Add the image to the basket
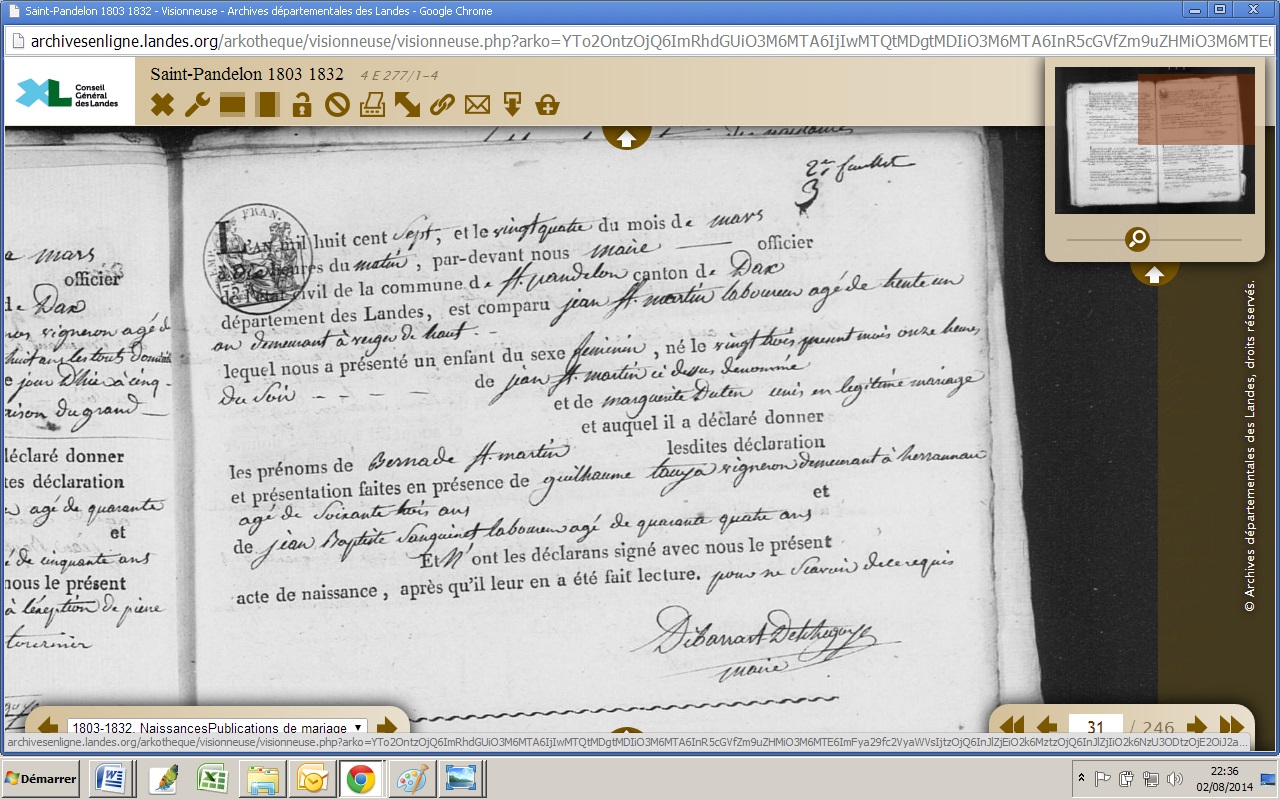Image resolution: width=1280 pixels, height=800 pixels. point(547,104)
